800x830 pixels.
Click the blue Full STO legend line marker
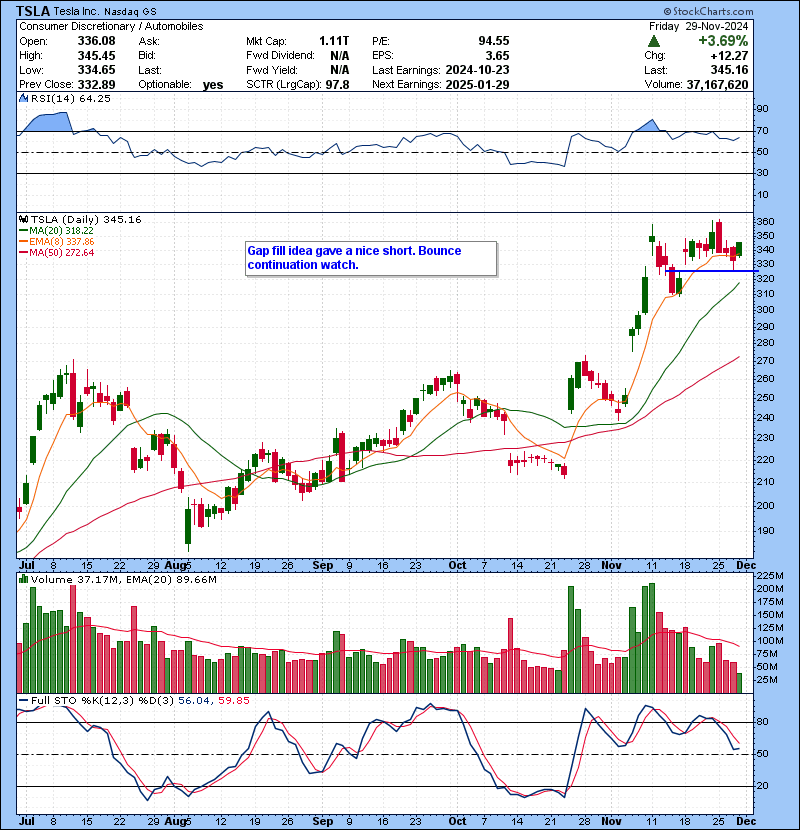[23, 700]
